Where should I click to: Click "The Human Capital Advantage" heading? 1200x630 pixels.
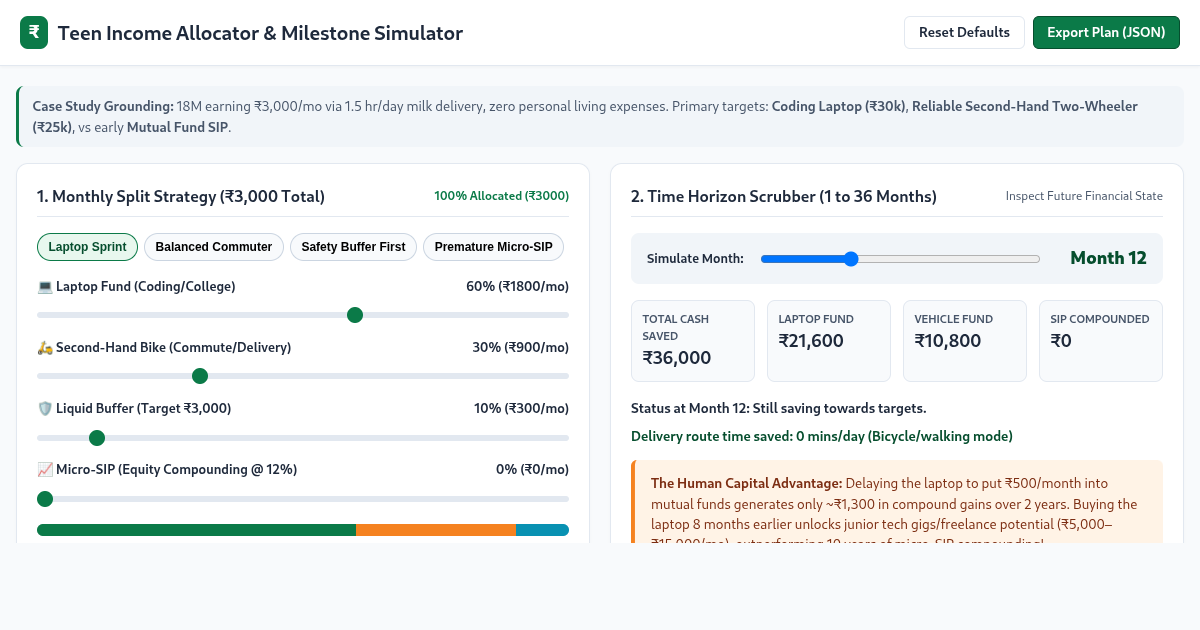[747, 483]
